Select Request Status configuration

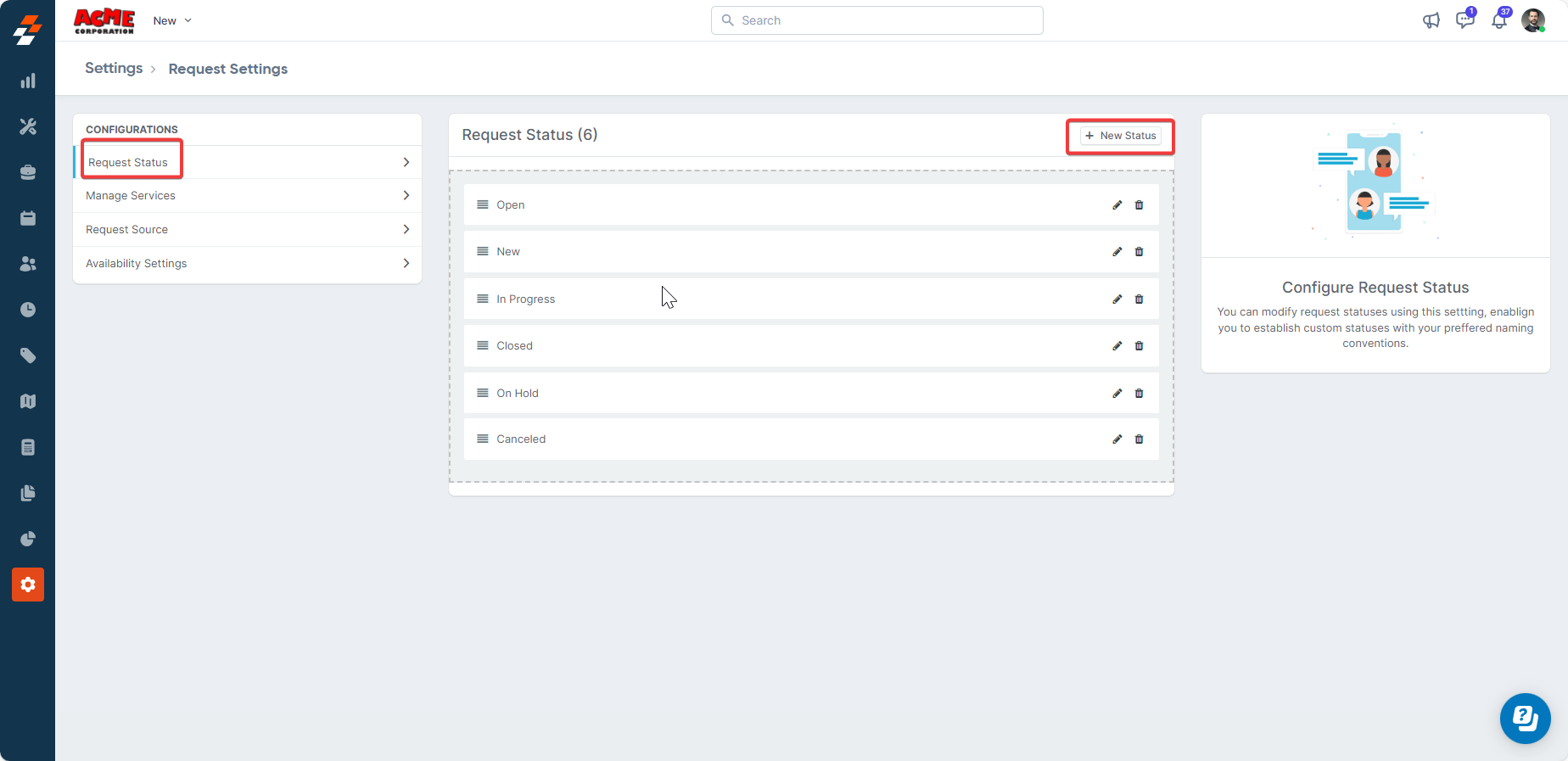tap(128, 163)
